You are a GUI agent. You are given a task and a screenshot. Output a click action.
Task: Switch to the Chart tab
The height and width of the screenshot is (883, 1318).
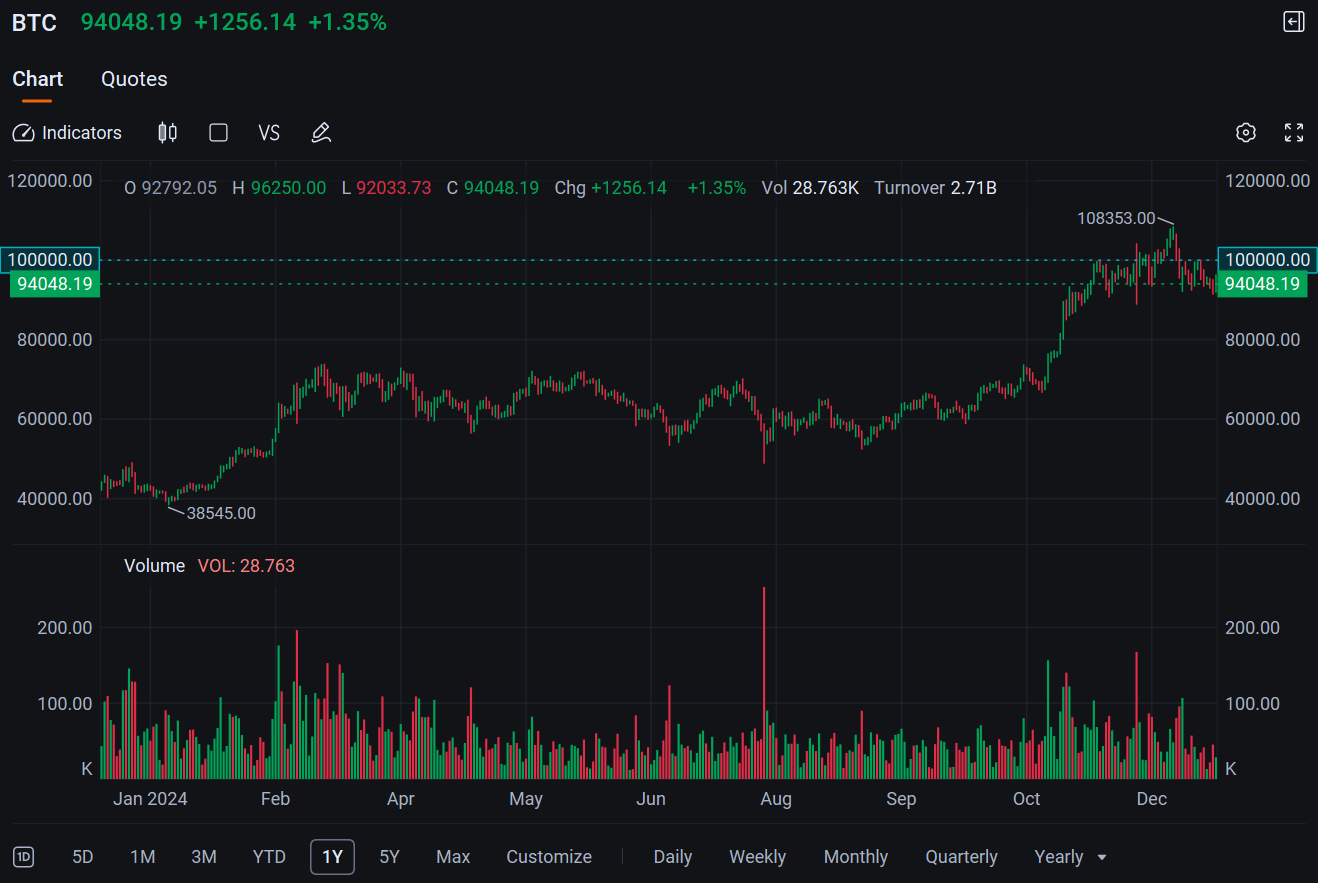point(38,79)
